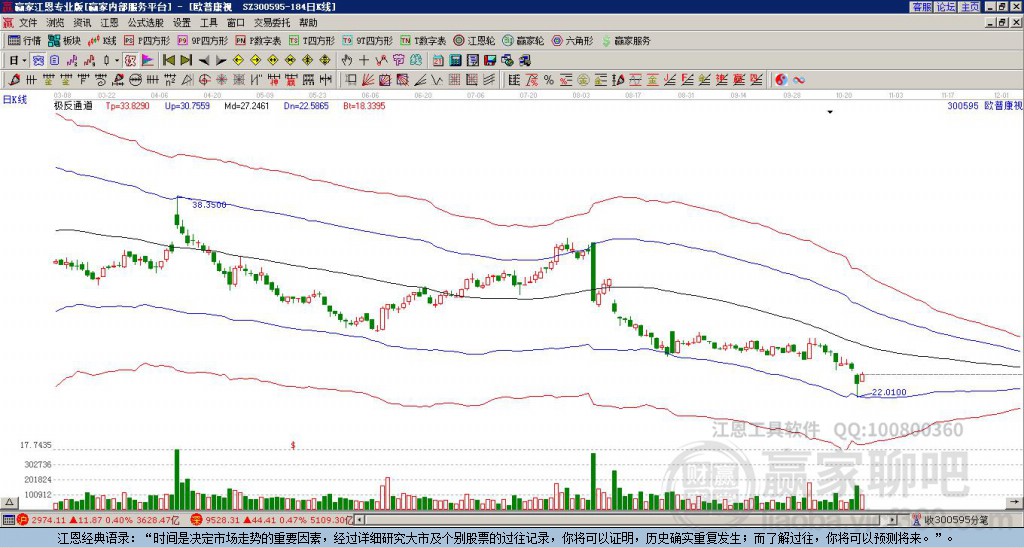Click the yin-yang taiji icon
The height and width of the screenshot is (548, 1024).
781,80
